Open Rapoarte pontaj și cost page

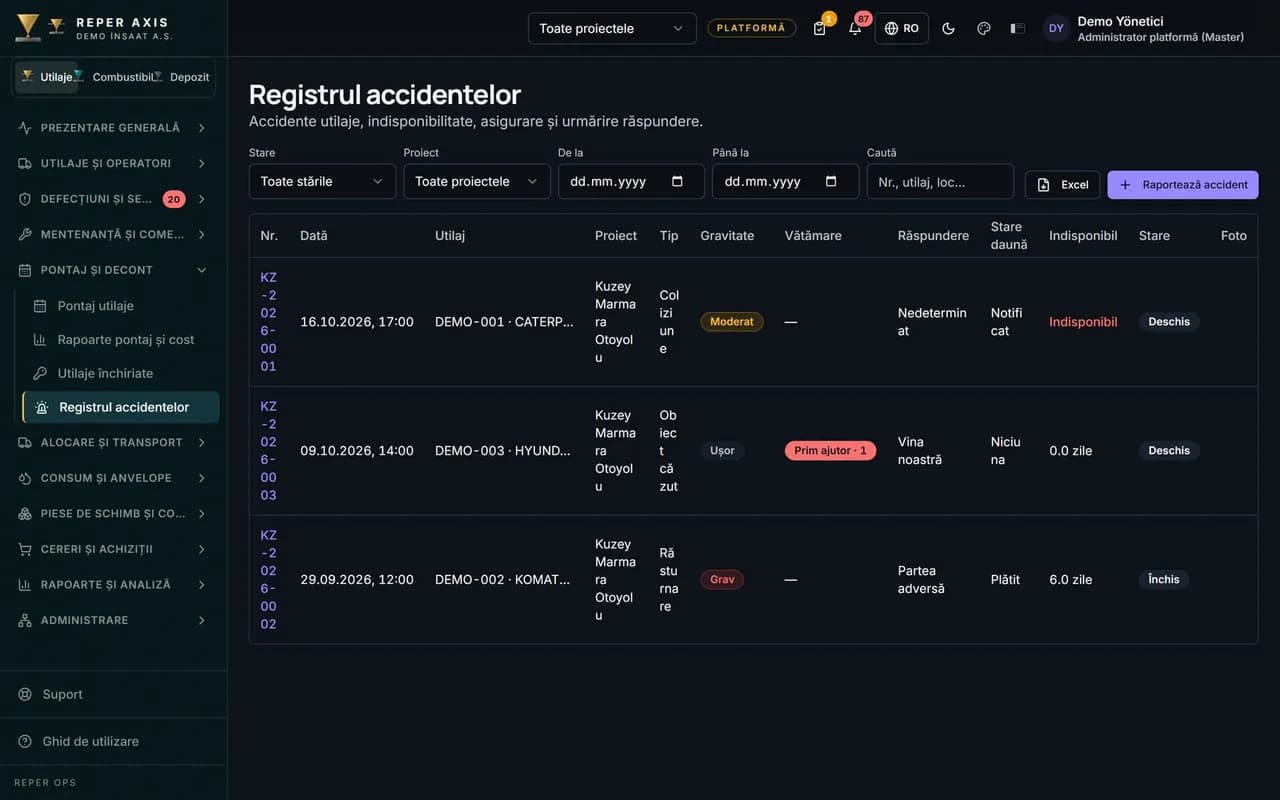pos(120,340)
